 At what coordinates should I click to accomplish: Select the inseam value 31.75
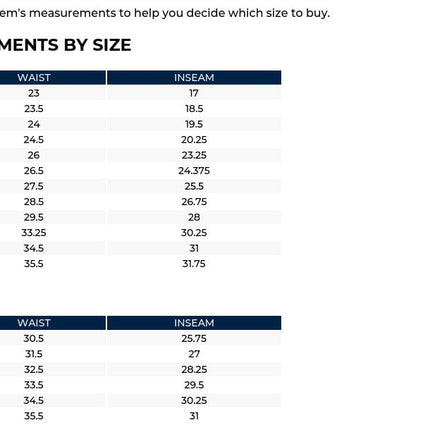tap(194, 264)
